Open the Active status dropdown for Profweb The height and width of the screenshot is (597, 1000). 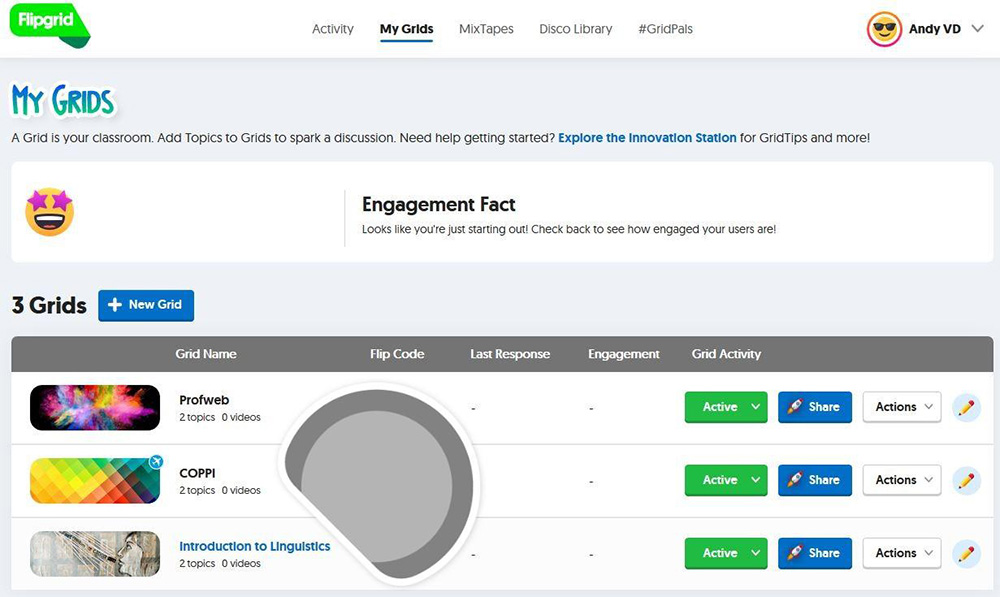click(726, 407)
